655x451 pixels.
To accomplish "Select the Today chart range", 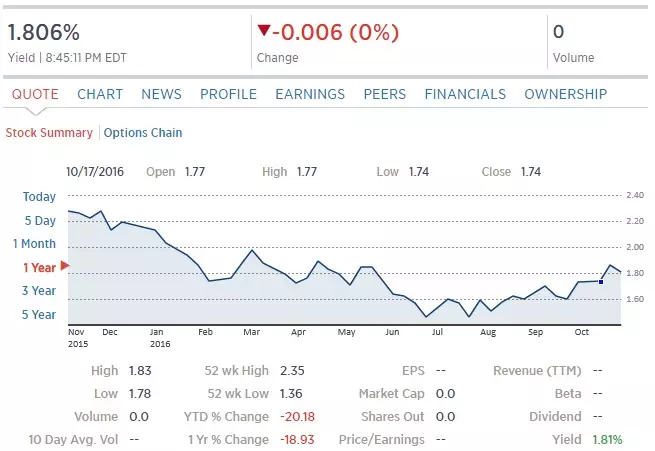I will point(40,196).
